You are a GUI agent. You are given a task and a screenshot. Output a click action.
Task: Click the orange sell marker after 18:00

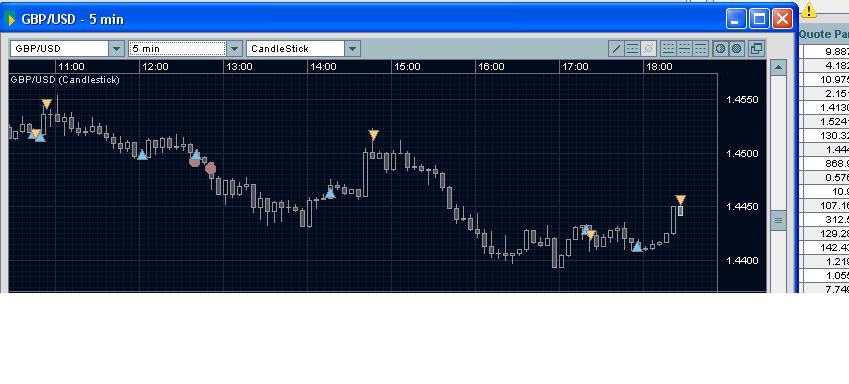coord(681,200)
